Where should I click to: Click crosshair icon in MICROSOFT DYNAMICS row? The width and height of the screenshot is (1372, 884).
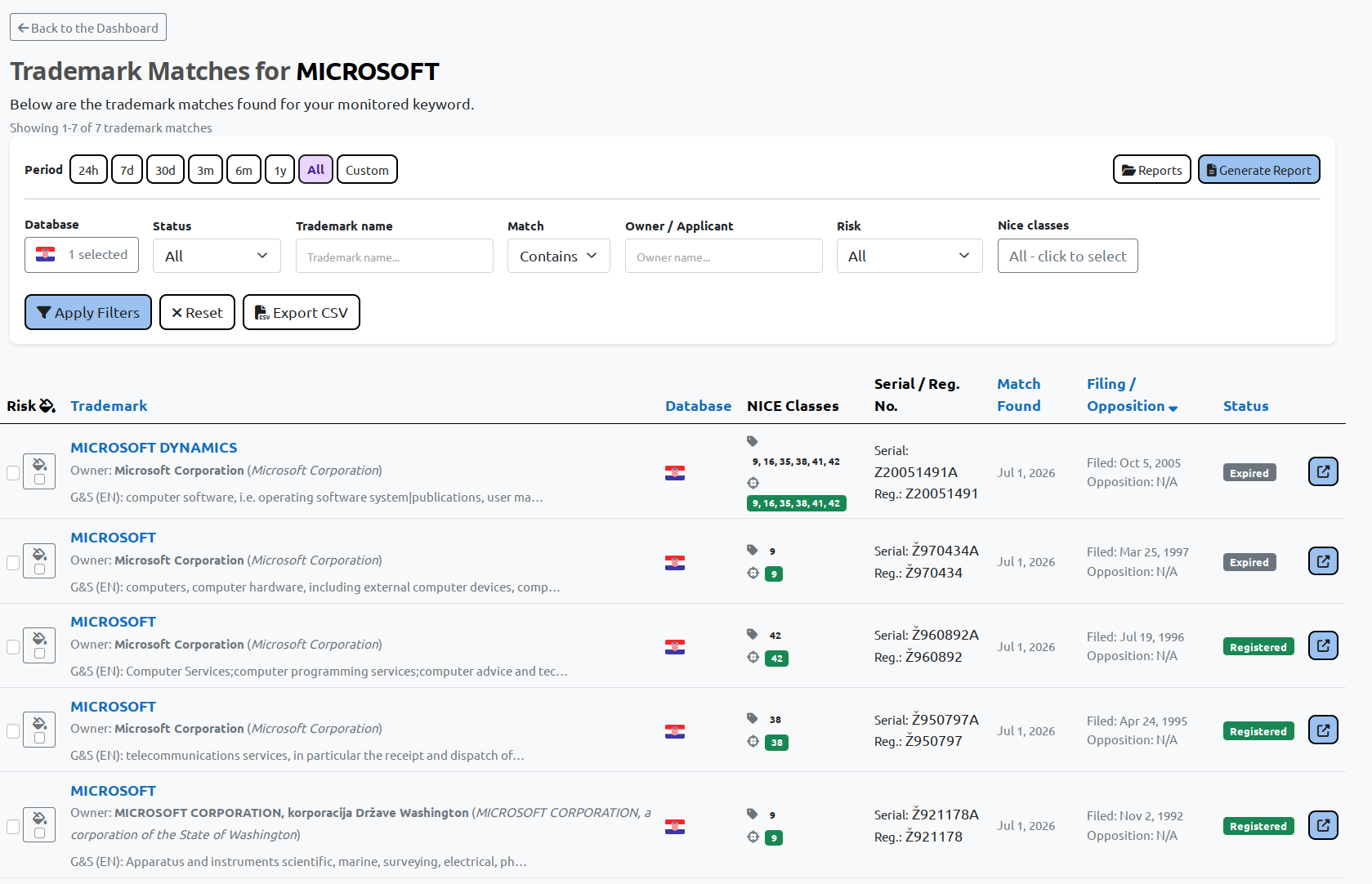[753, 483]
